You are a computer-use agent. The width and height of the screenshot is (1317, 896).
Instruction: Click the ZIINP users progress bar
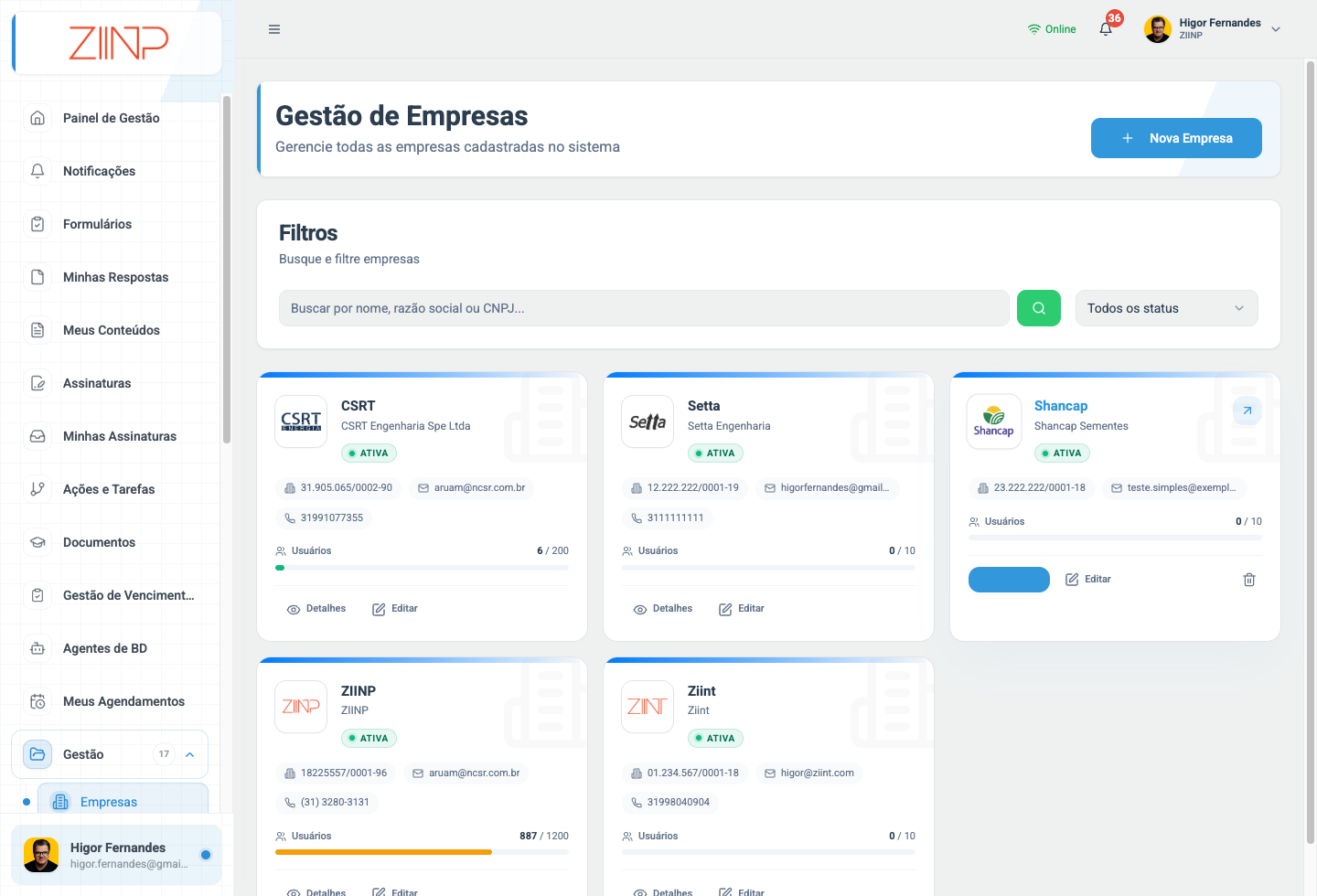click(x=422, y=852)
